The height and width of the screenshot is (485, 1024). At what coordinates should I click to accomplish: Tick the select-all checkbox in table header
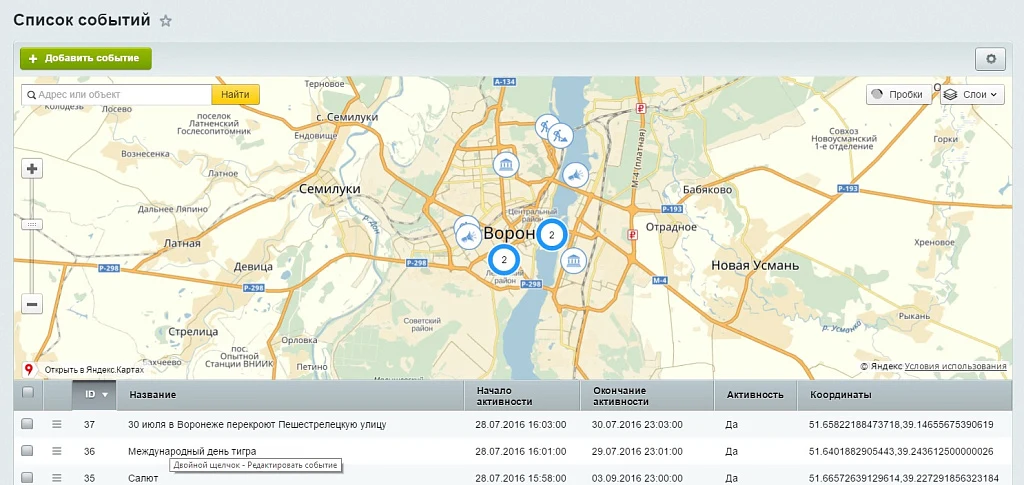pyautogui.click(x=27, y=393)
